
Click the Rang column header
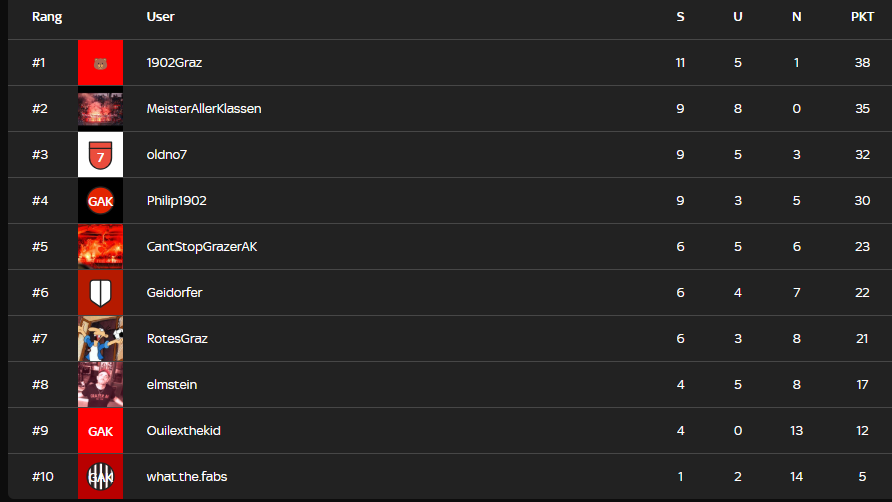(47, 17)
